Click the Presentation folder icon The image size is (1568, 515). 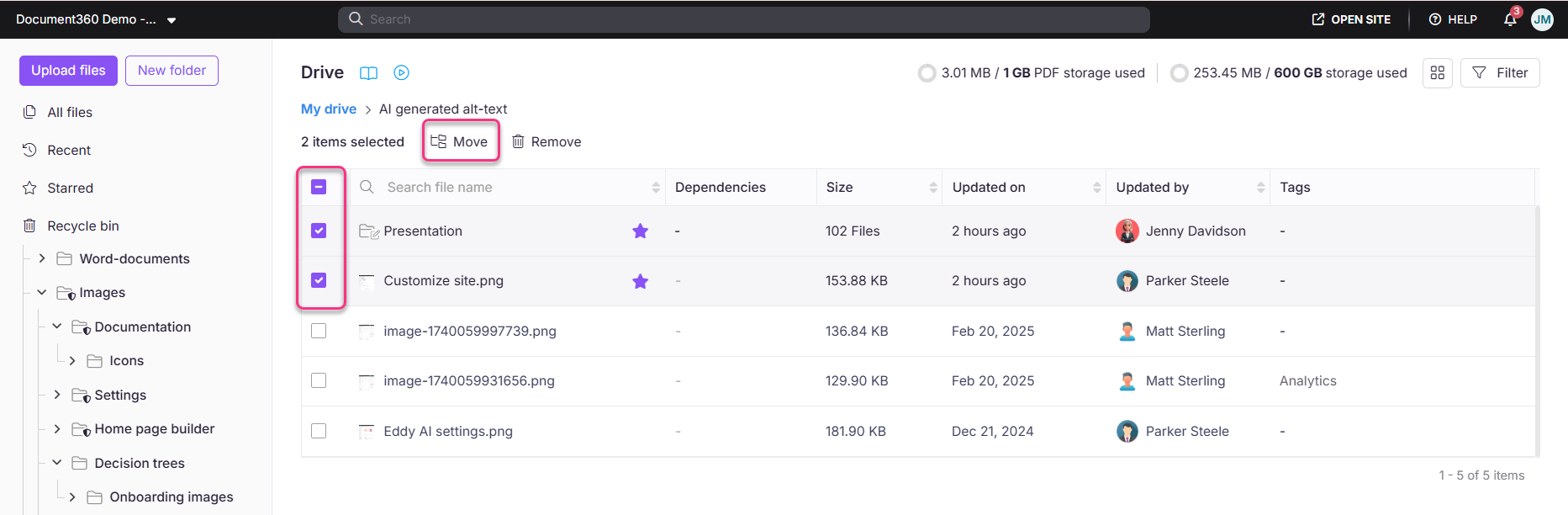(x=368, y=231)
